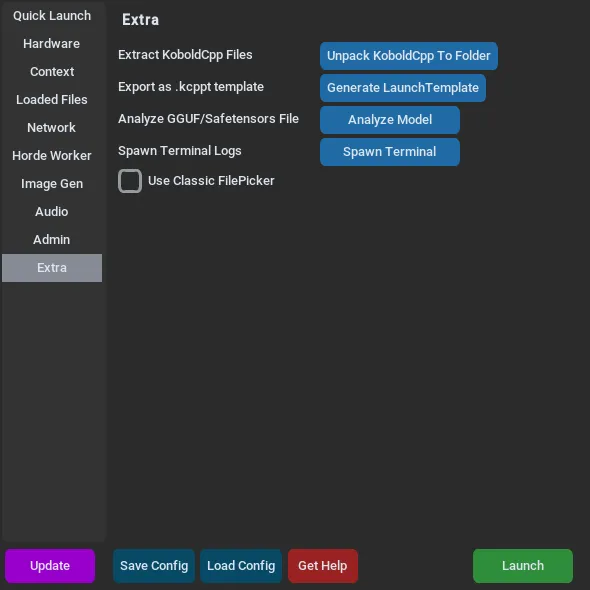Open Get Help
Image resolution: width=590 pixels, height=590 pixels.
(323, 566)
